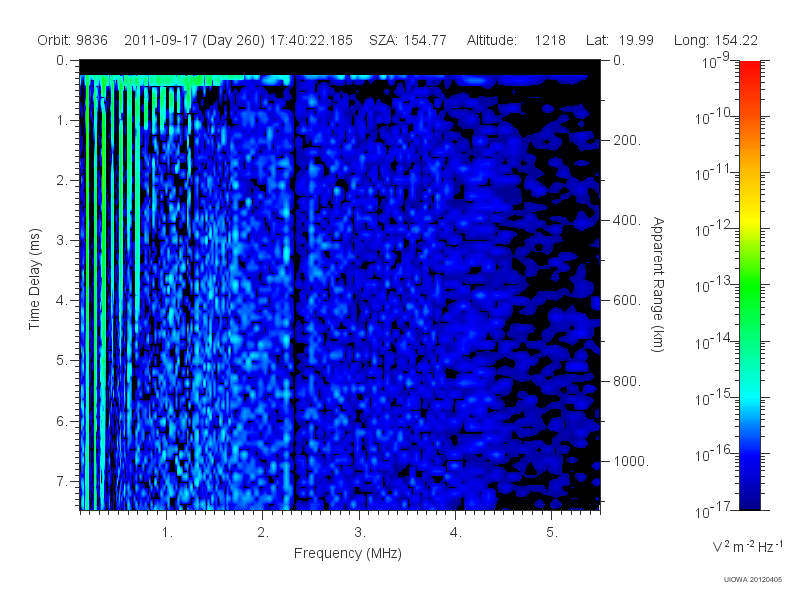Click the colorbar label 10⁻¹³
The height and width of the screenshot is (600, 800).
click(x=714, y=284)
